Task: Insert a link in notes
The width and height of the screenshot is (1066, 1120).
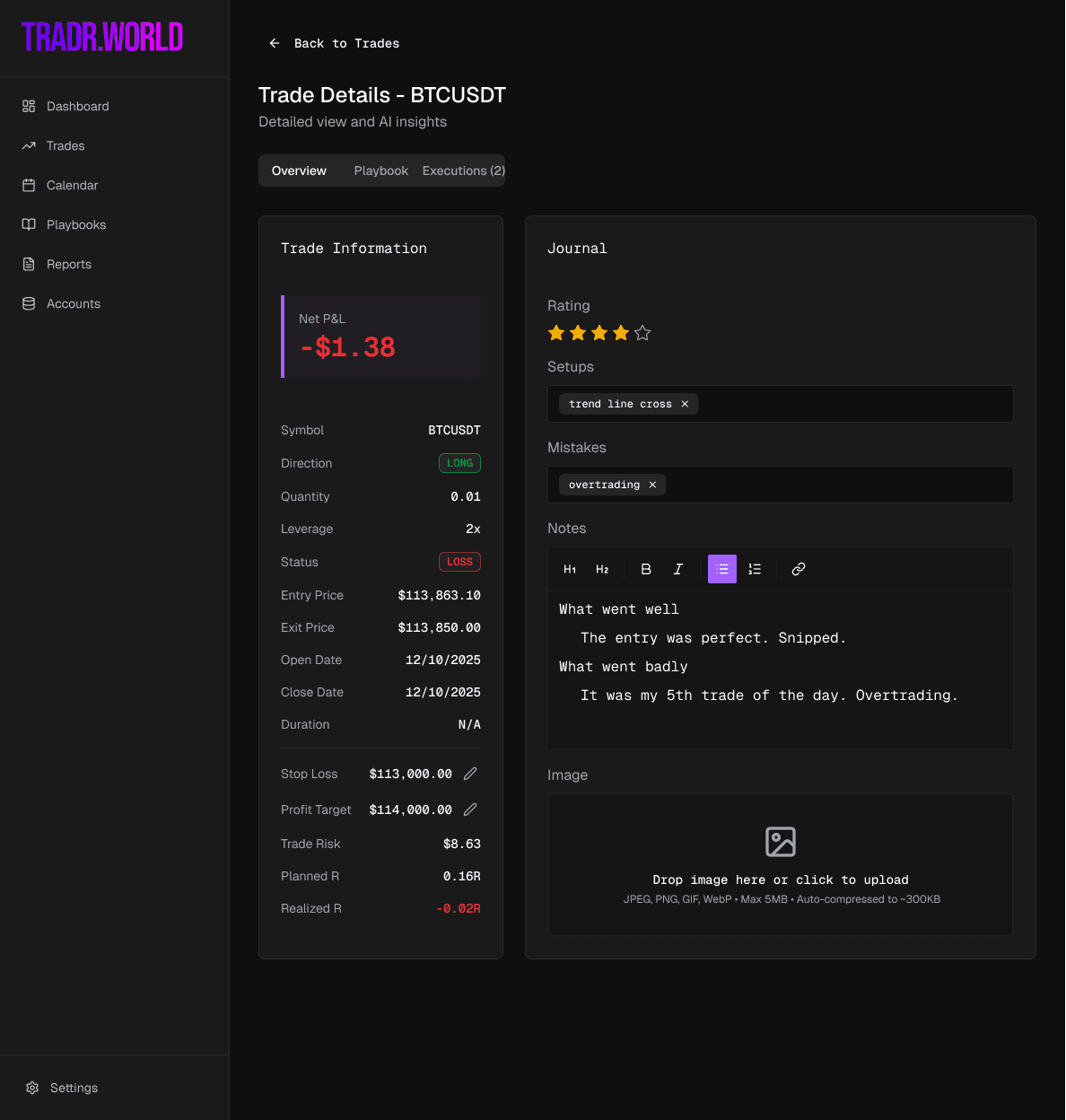Action: tap(799, 569)
